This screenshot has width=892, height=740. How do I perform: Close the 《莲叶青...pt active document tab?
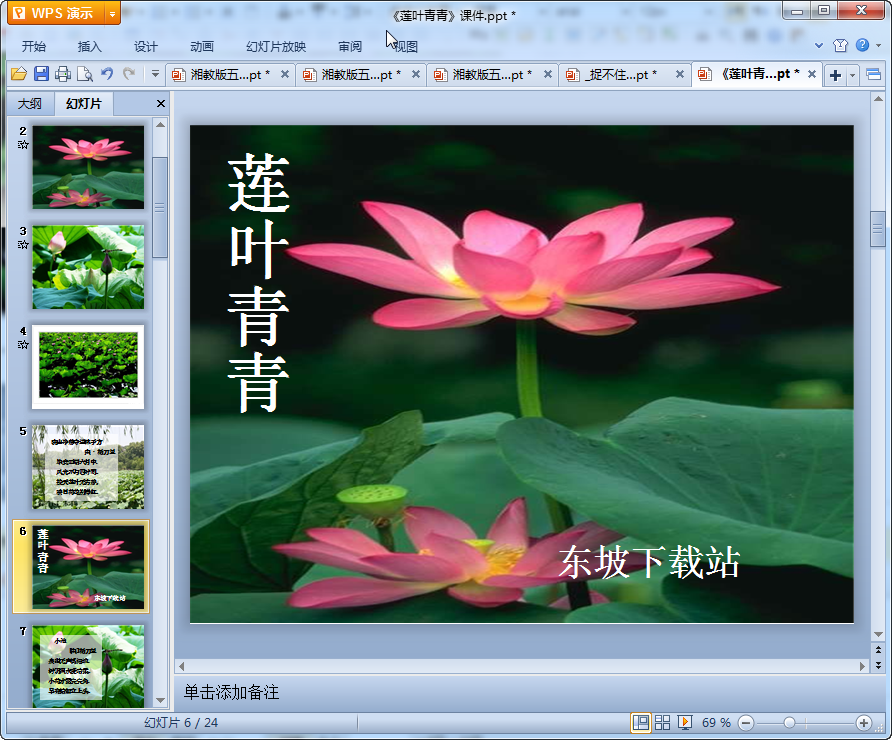click(x=812, y=74)
